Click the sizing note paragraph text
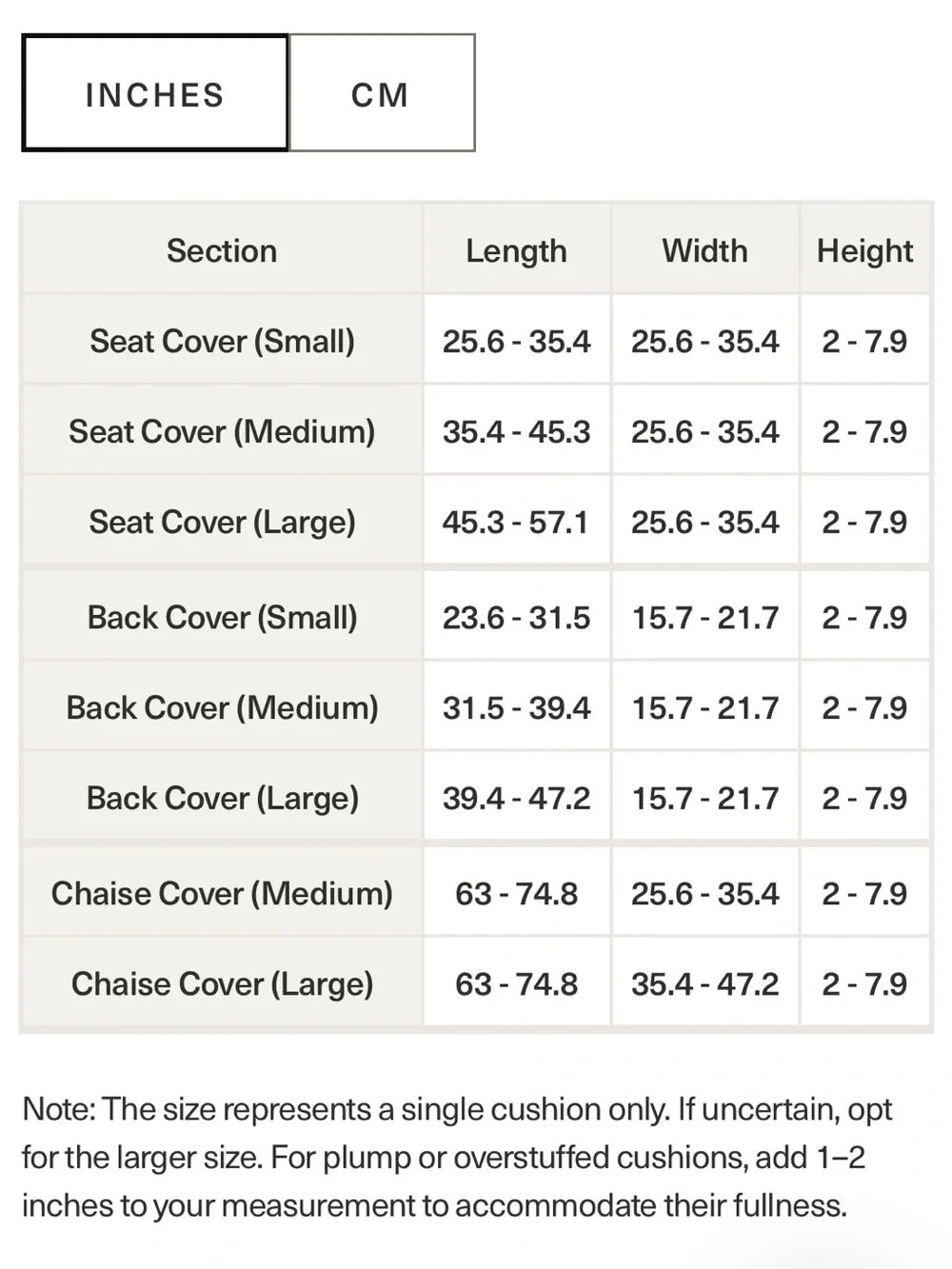 (457, 1158)
